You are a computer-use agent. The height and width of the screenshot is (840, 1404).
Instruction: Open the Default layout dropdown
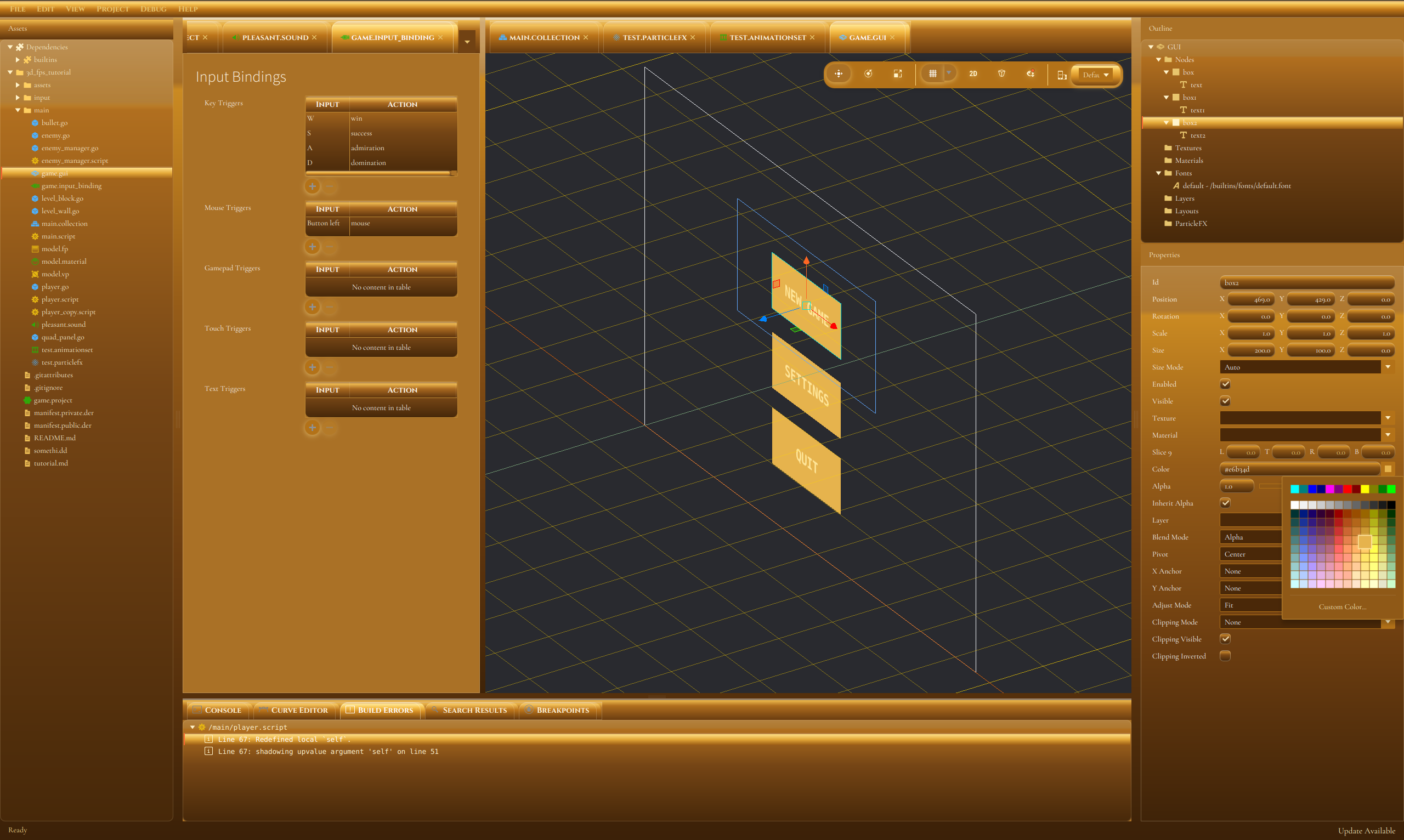tap(1095, 75)
